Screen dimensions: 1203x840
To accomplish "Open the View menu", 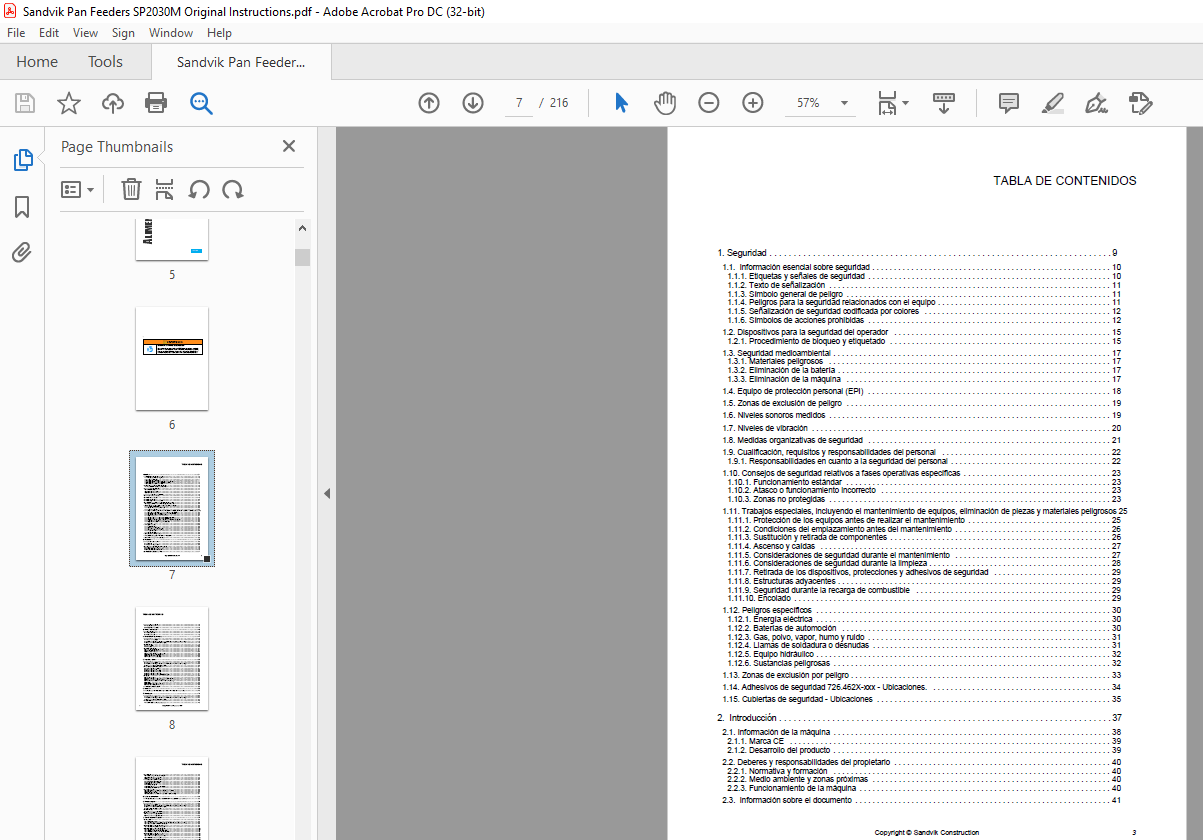I will pos(85,33).
